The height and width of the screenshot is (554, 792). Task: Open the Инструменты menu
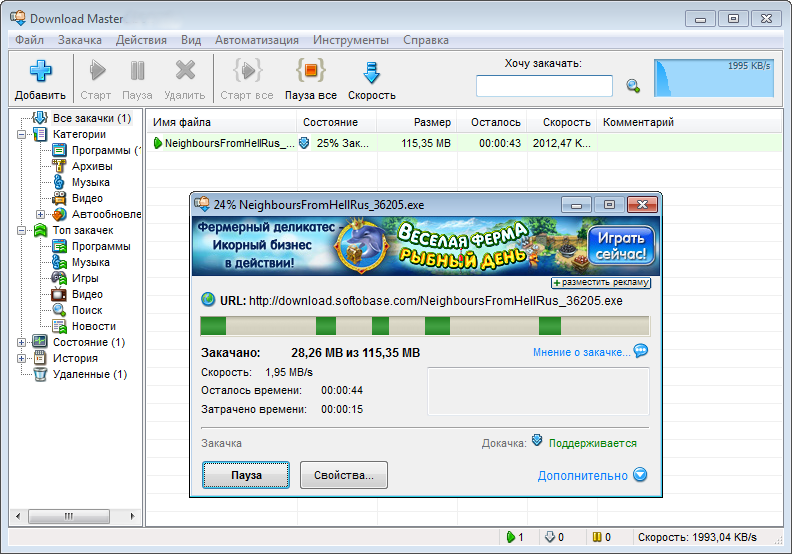(x=351, y=40)
